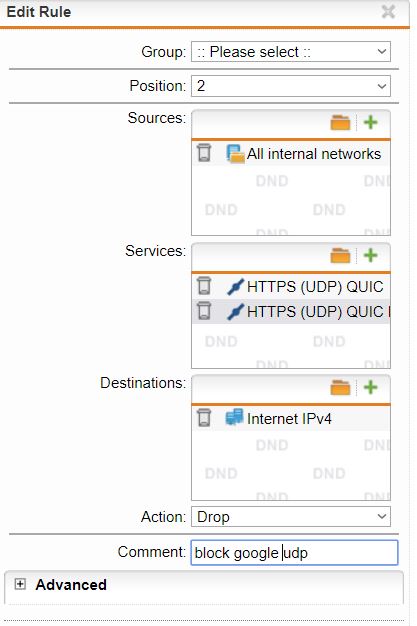417x626 pixels.
Task: Open the Group dropdown
Action: (x=291, y=52)
